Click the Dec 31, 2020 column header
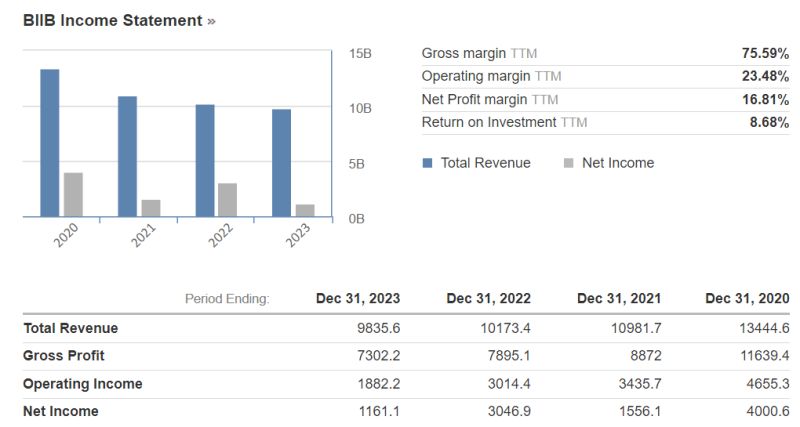 747,298
